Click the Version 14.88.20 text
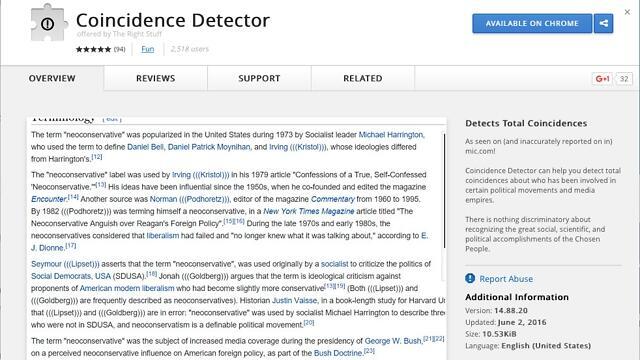The image size is (640, 360). pyautogui.click(x=496, y=311)
